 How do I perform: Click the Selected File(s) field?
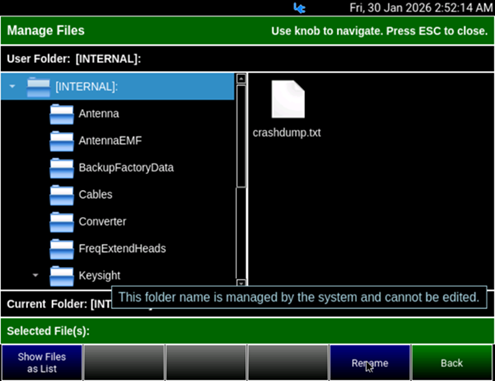(x=247, y=331)
